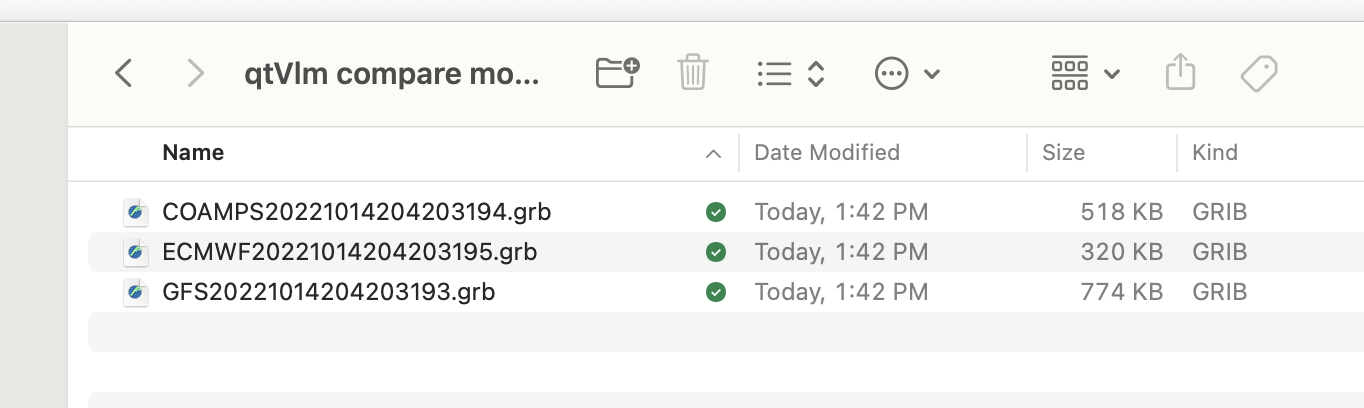Click the back navigation arrow

124,73
